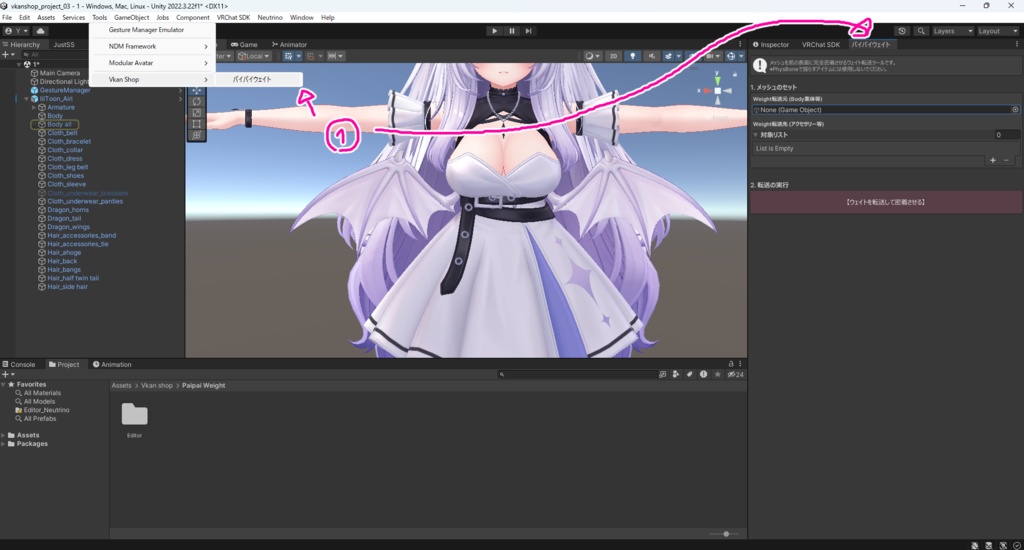Open the Local handle rotation dropdown

[254, 56]
